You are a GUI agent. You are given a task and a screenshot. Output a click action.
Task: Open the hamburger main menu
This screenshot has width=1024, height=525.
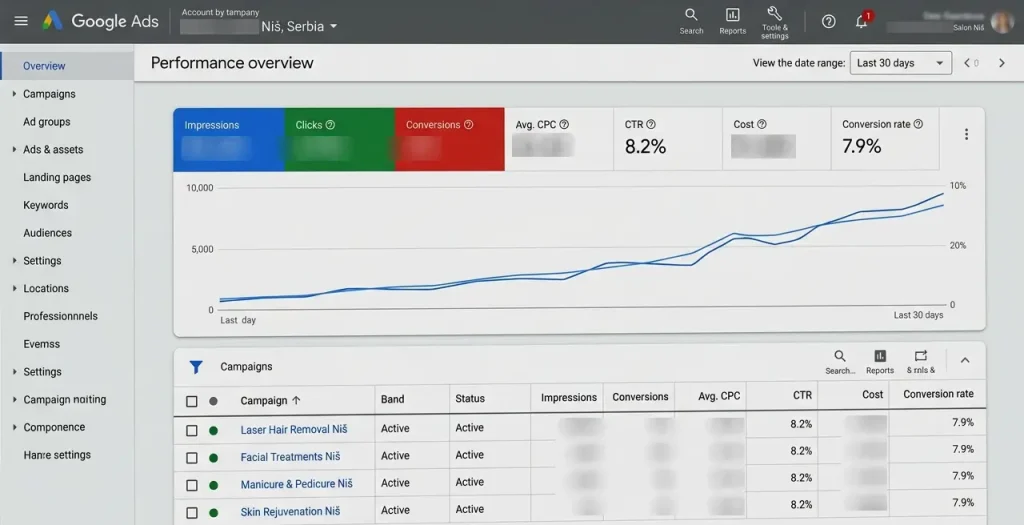coord(21,21)
